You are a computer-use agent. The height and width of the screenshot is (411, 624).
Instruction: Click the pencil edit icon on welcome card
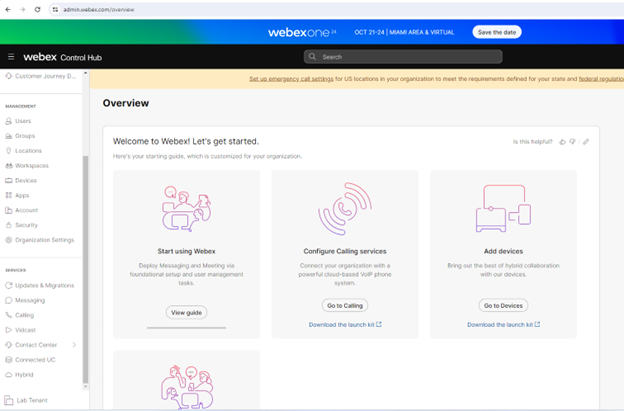pos(586,142)
